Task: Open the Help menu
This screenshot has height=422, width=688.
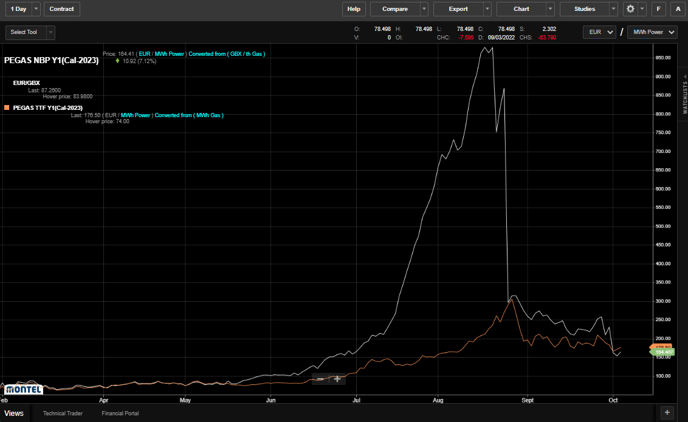Action: [354, 9]
